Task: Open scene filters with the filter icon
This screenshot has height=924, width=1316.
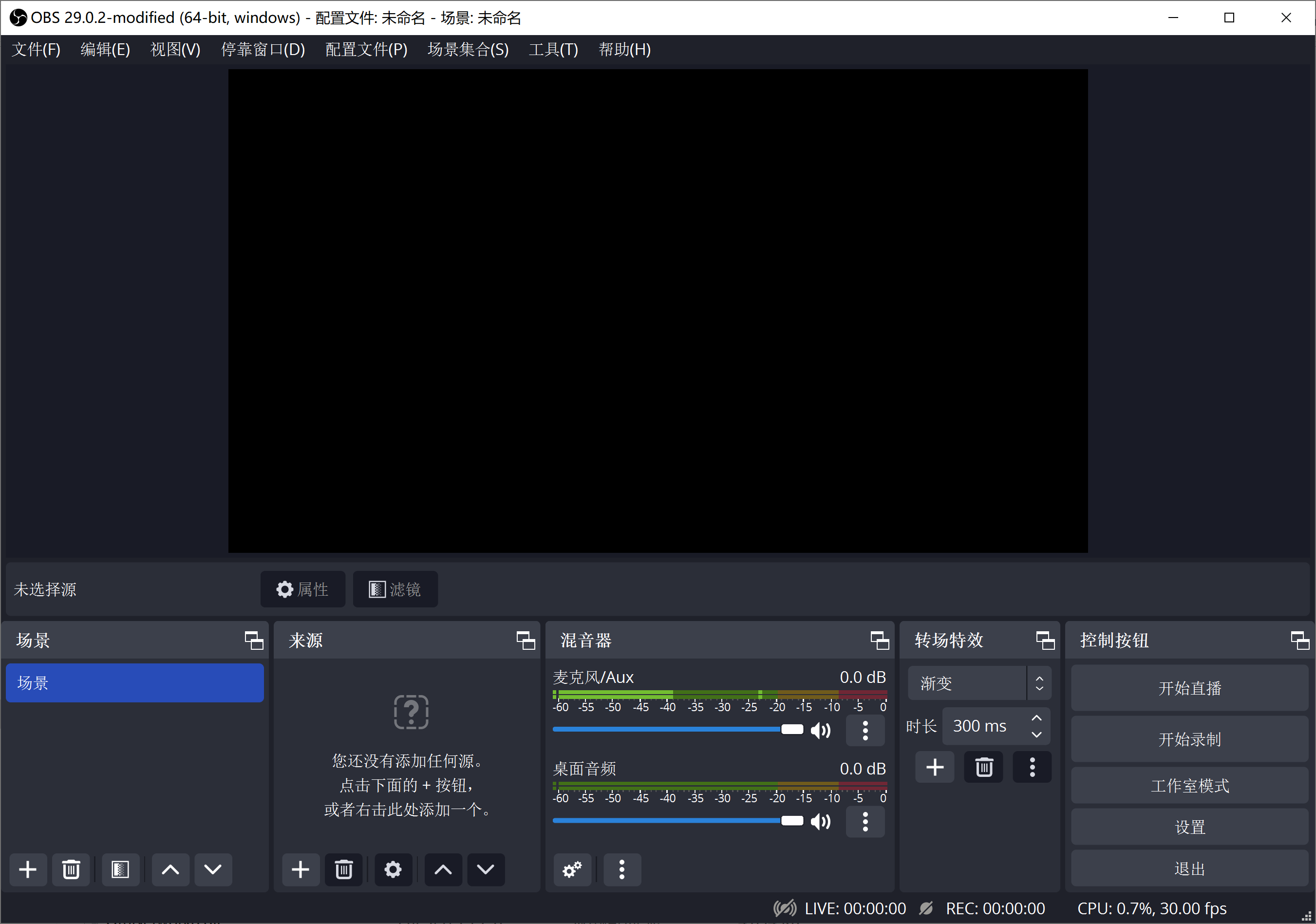Action: click(120, 869)
